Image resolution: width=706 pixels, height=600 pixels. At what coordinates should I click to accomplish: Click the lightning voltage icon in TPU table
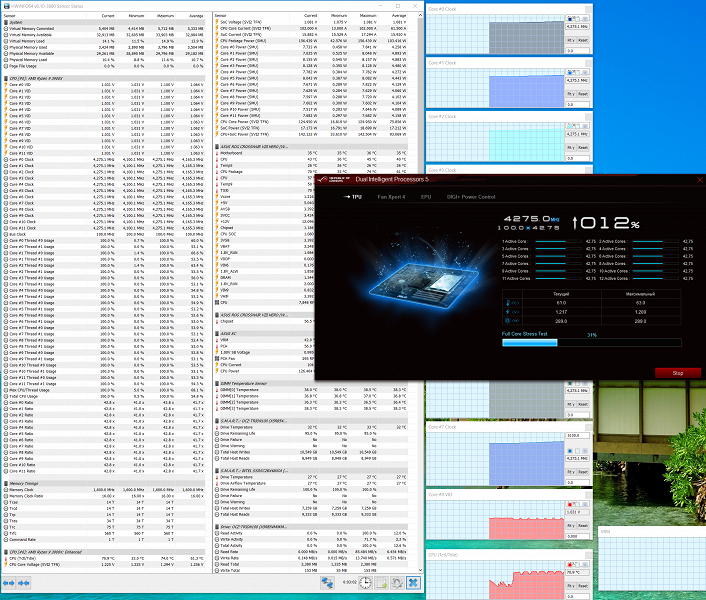click(x=508, y=312)
